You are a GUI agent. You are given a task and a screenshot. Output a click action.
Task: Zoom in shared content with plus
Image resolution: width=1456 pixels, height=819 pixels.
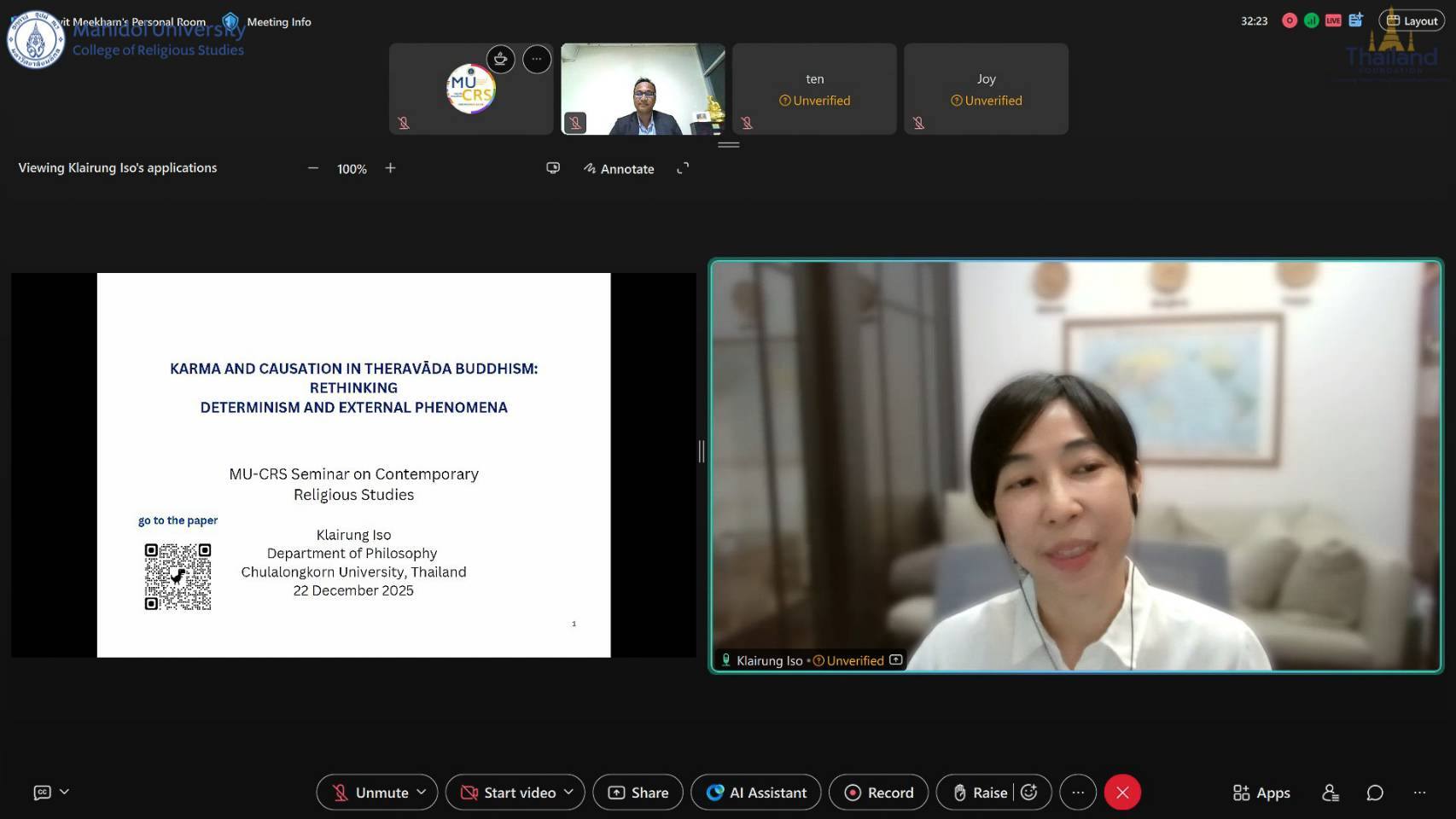point(390,168)
